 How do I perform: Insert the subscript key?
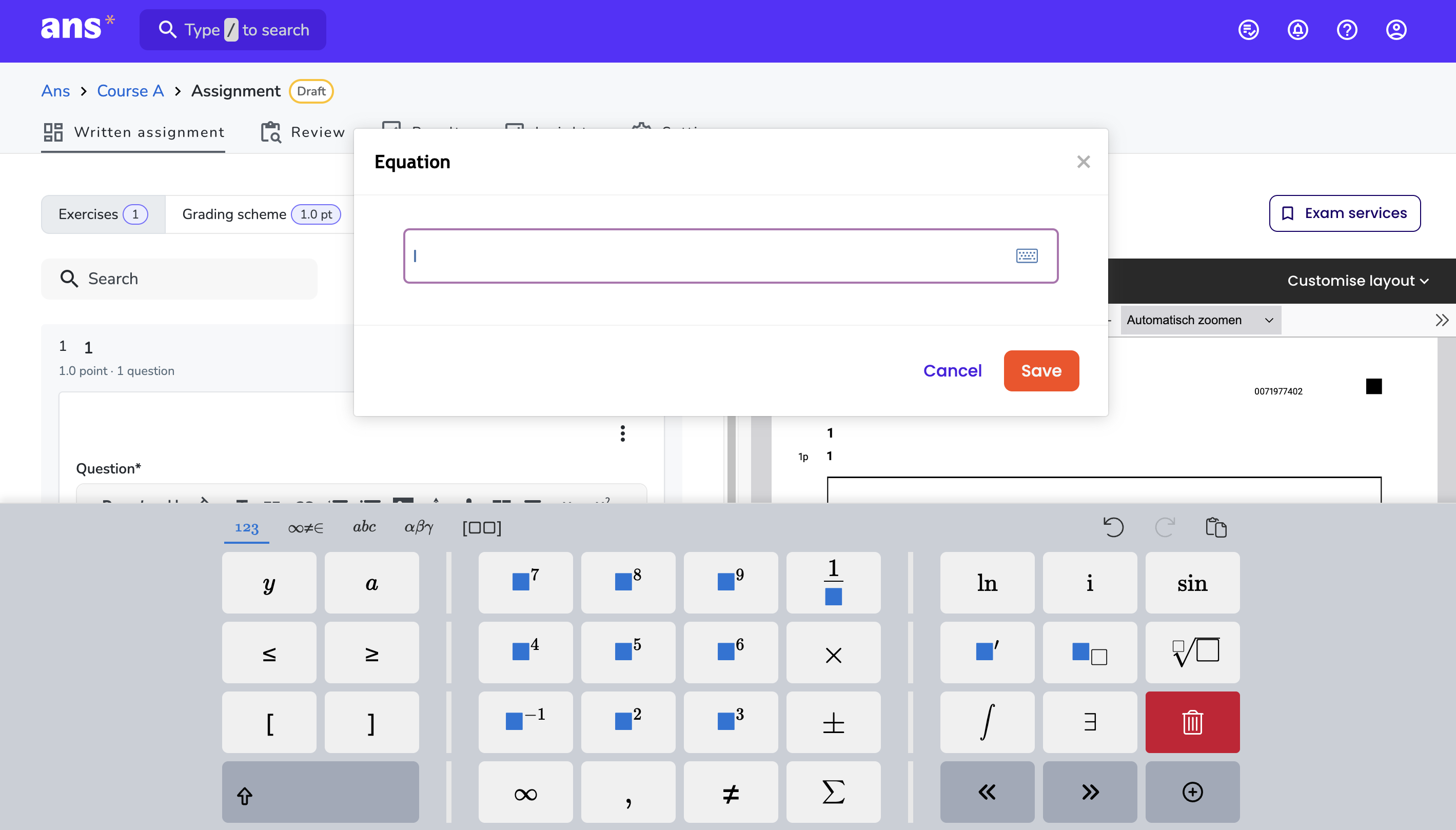(1090, 653)
